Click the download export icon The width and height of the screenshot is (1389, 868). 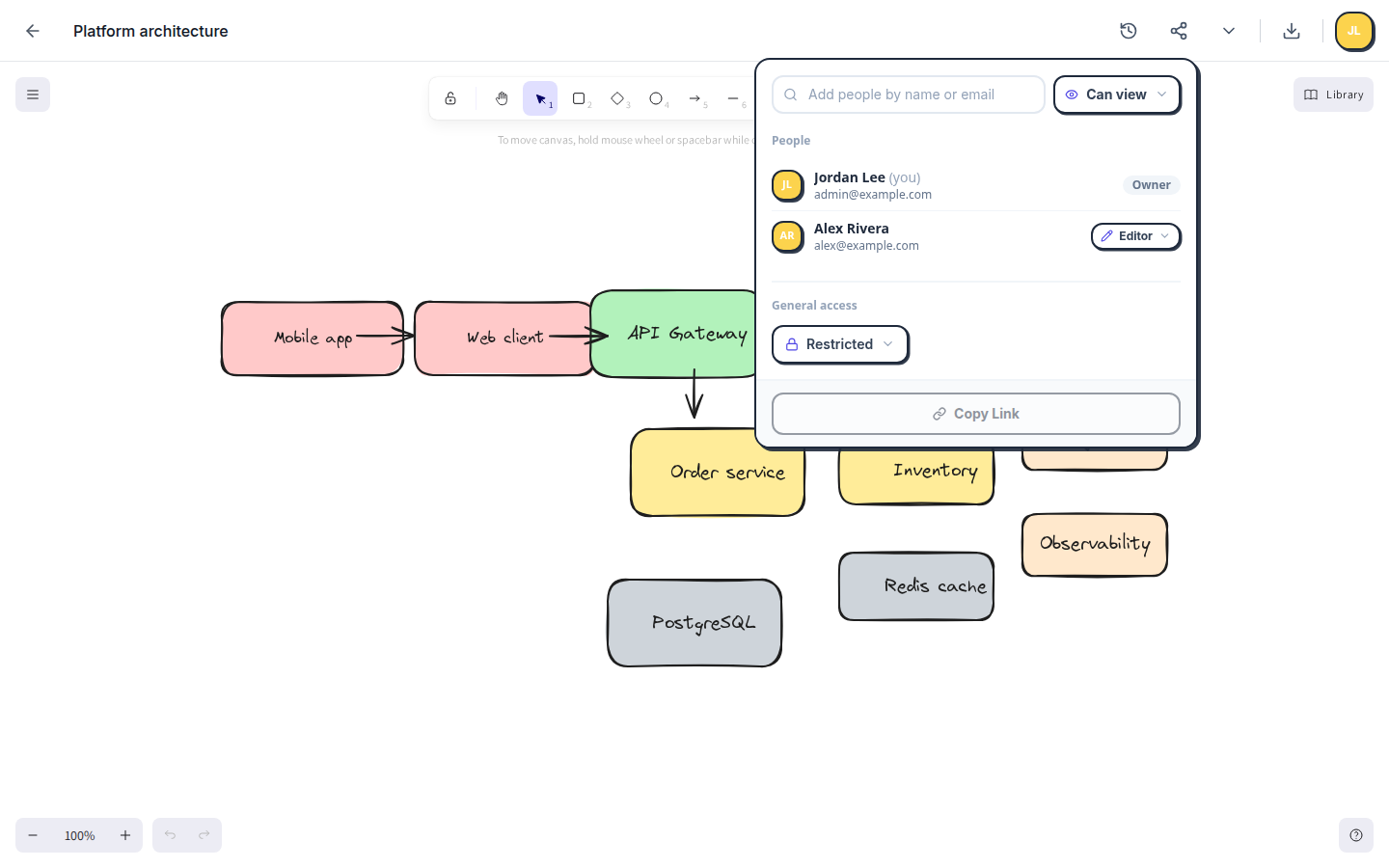click(1292, 31)
